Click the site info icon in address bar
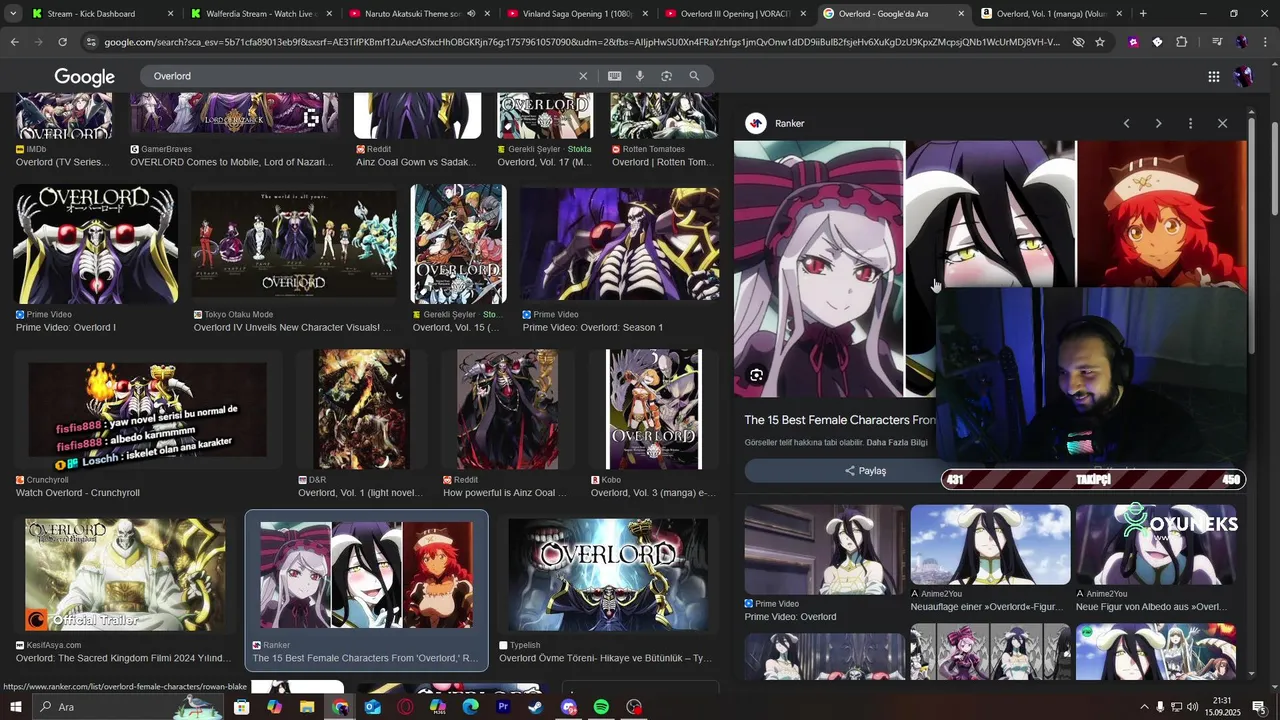The height and width of the screenshot is (720, 1280). 92,42
